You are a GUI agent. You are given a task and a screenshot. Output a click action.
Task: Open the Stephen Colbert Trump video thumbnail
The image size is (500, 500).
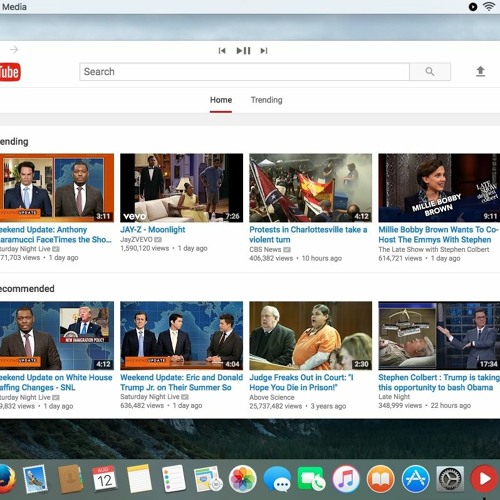[439, 336]
